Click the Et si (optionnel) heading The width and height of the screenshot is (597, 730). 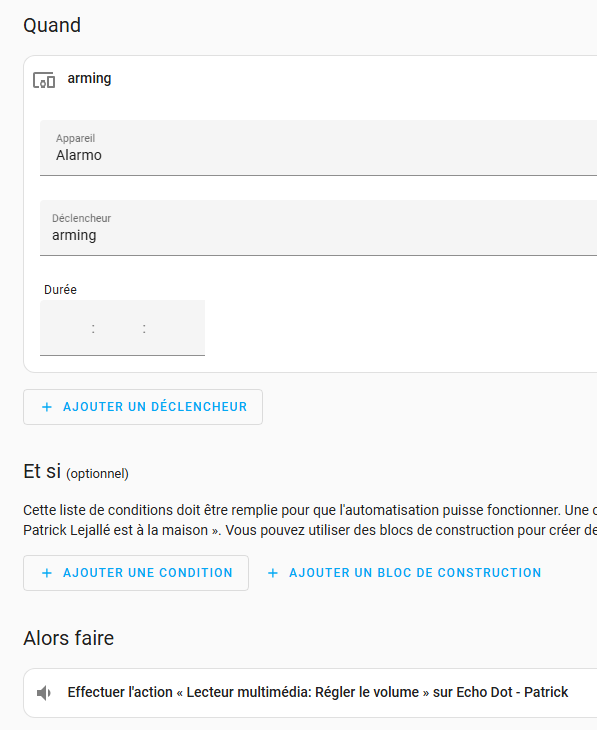(x=76, y=472)
